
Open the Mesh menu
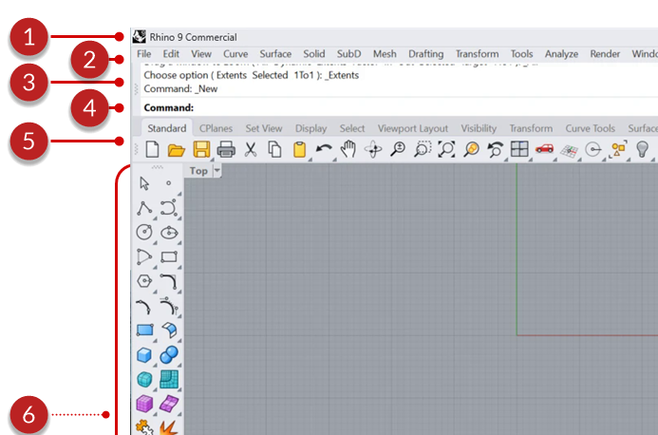(x=385, y=54)
